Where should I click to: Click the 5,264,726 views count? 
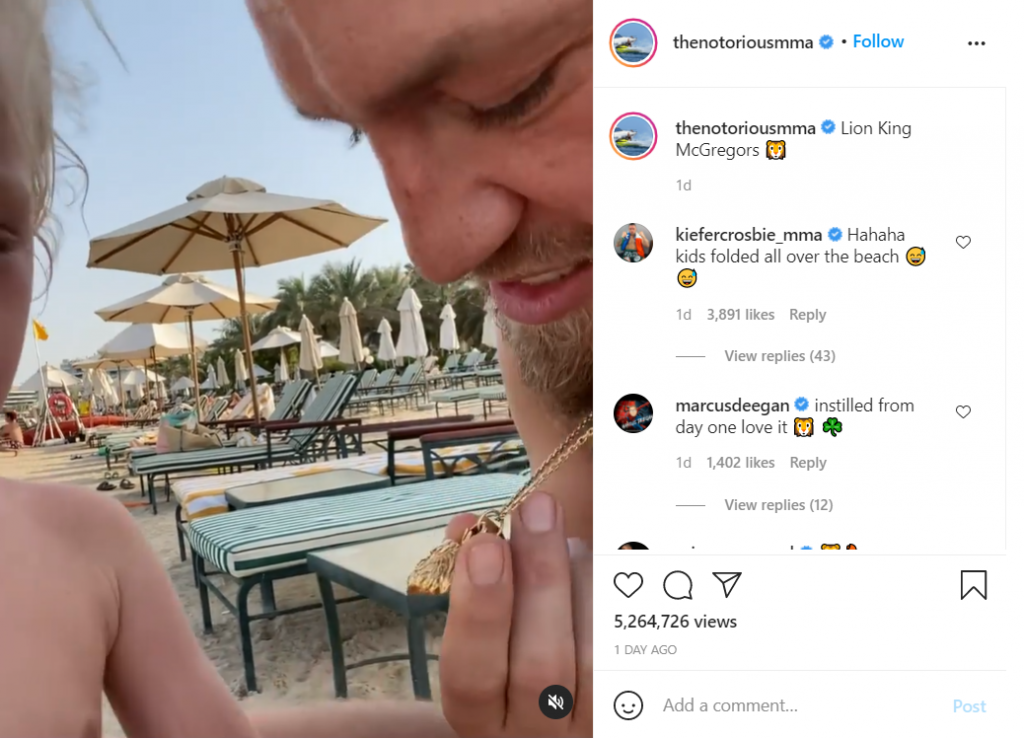674,621
